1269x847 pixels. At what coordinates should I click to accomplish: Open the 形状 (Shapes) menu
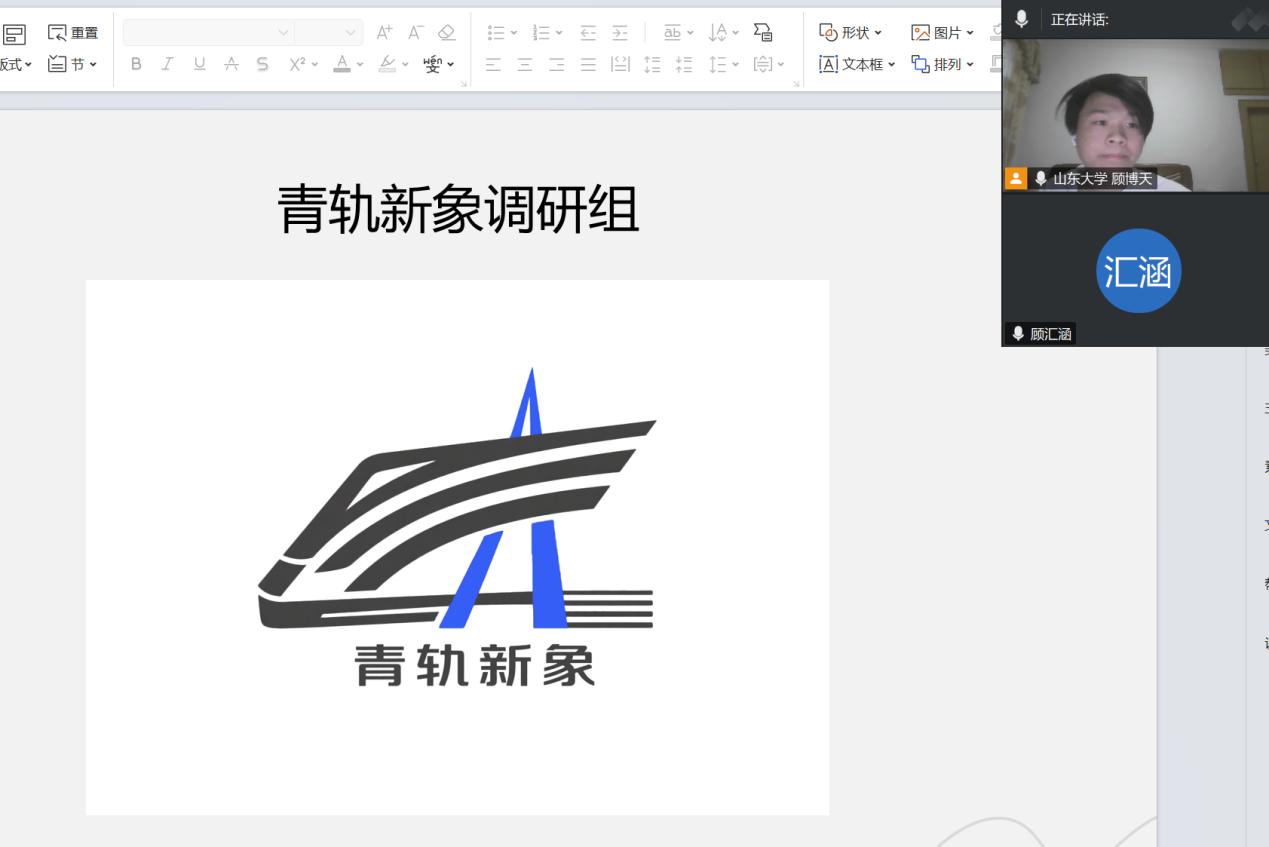[x=851, y=33]
